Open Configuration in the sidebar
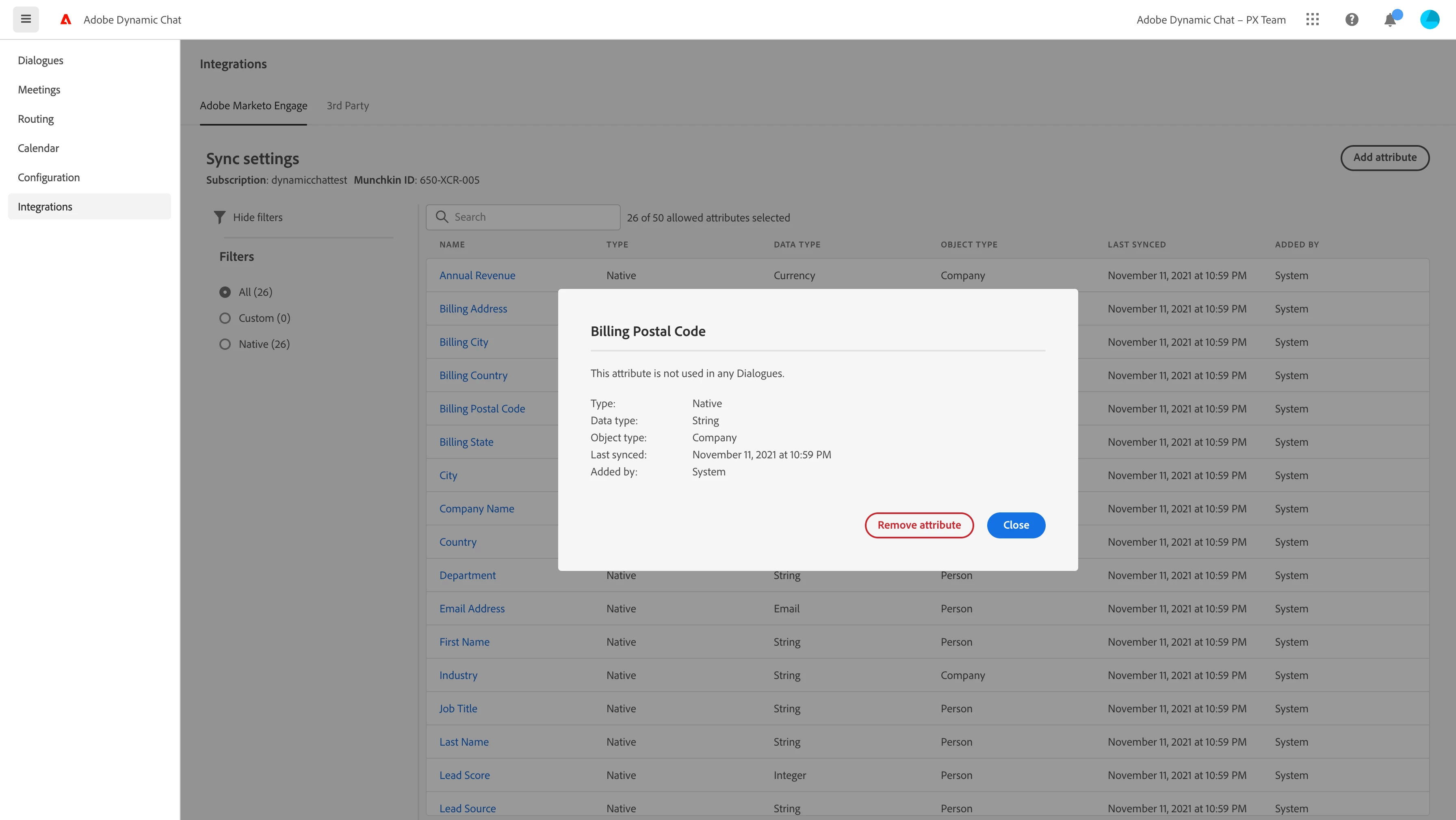This screenshot has width=1456, height=820. 49,178
